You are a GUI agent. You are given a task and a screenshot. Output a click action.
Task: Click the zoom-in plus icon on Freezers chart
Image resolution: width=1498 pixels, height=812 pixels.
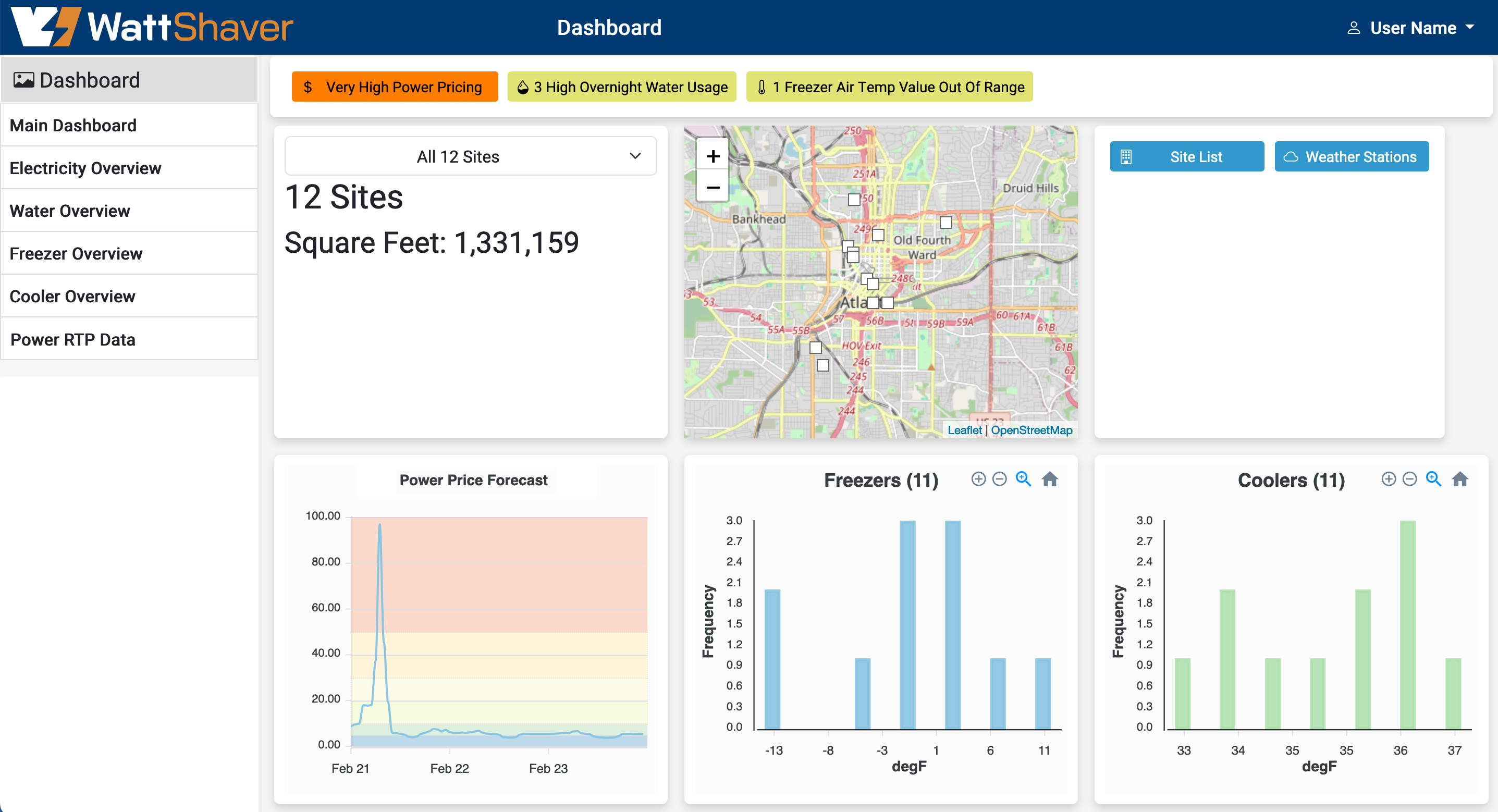tap(978, 479)
